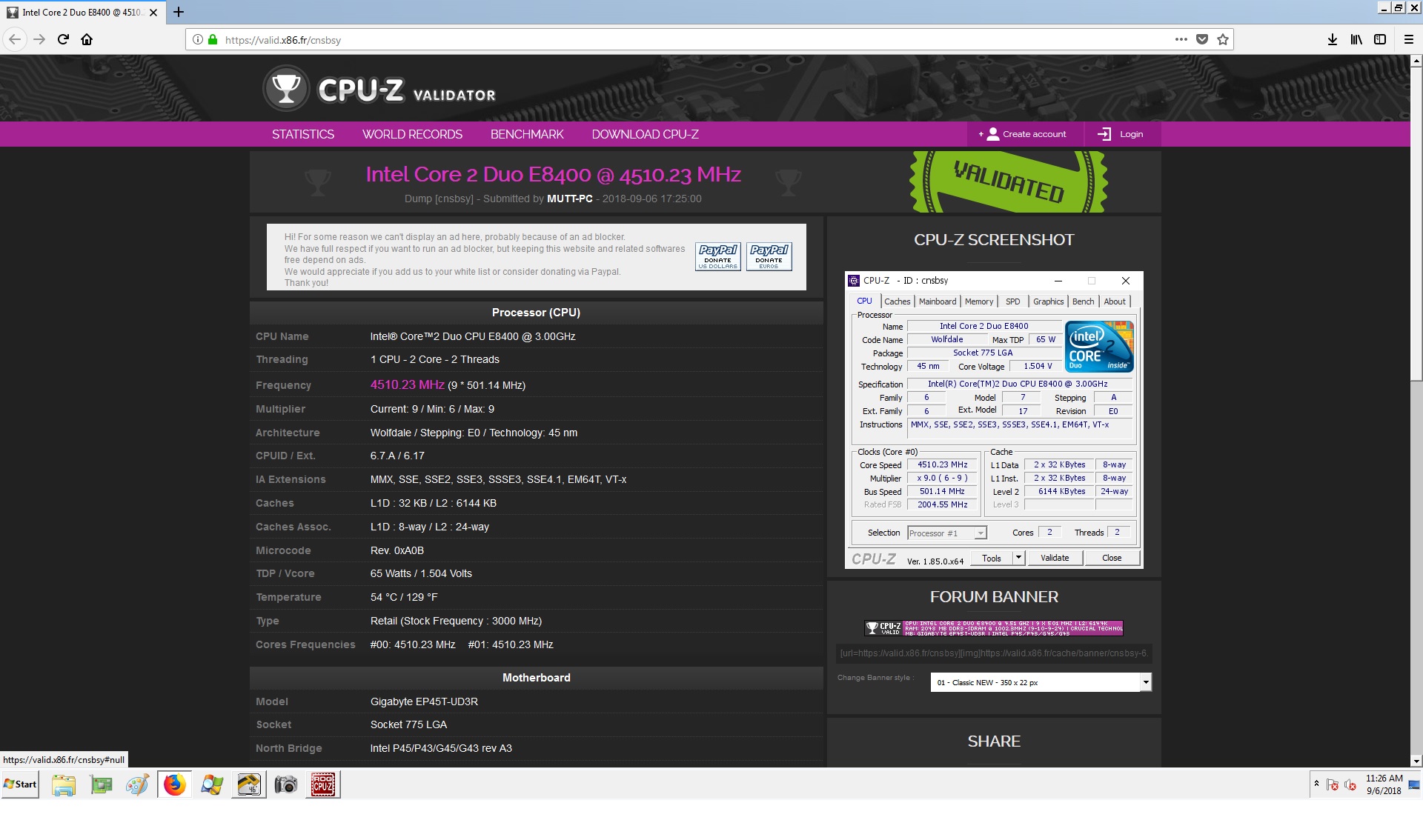
Task: Click the 54 °C / 129 °F temperature value
Action: (404, 597)
